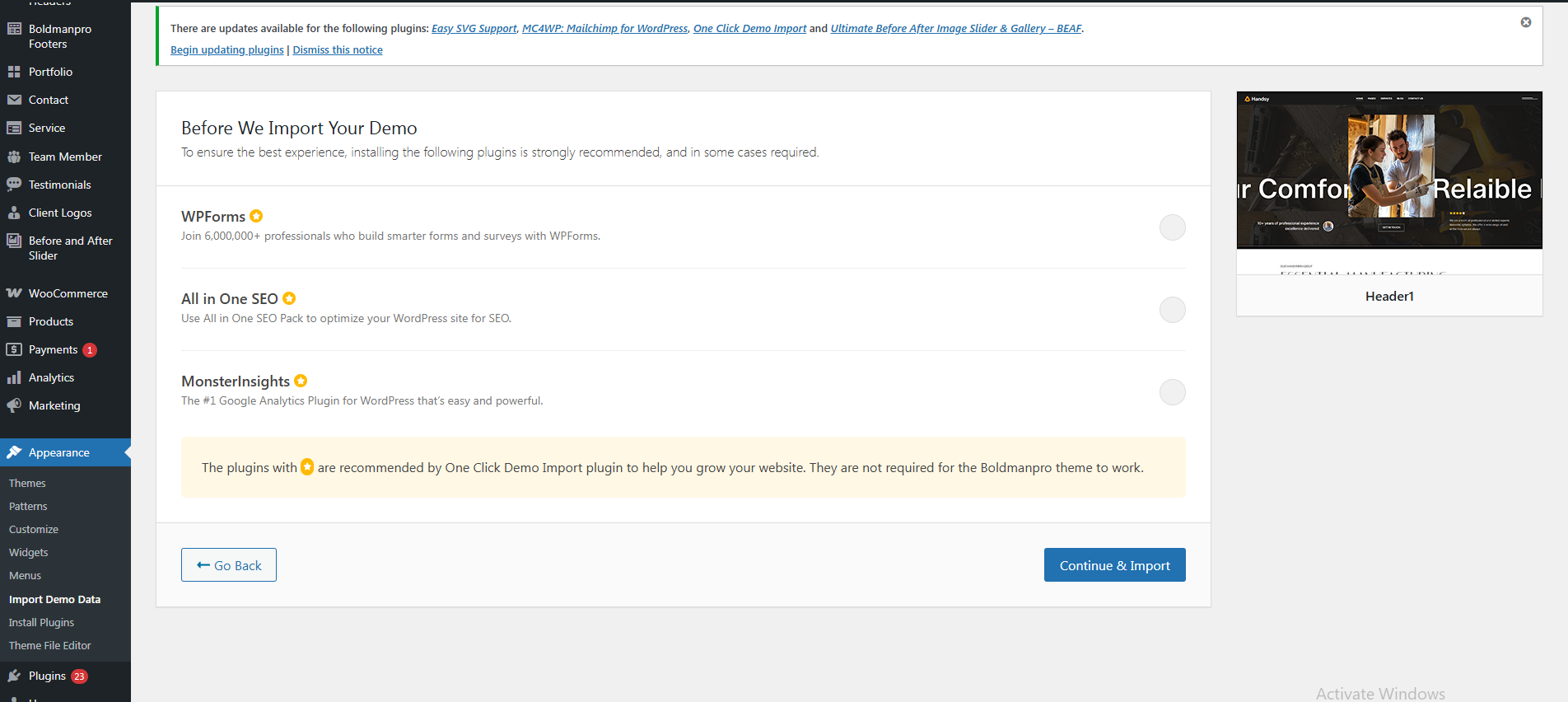Open the WooCommerce menu label
Viewport: 1568px width, 702px height.
tap(68, 293)
